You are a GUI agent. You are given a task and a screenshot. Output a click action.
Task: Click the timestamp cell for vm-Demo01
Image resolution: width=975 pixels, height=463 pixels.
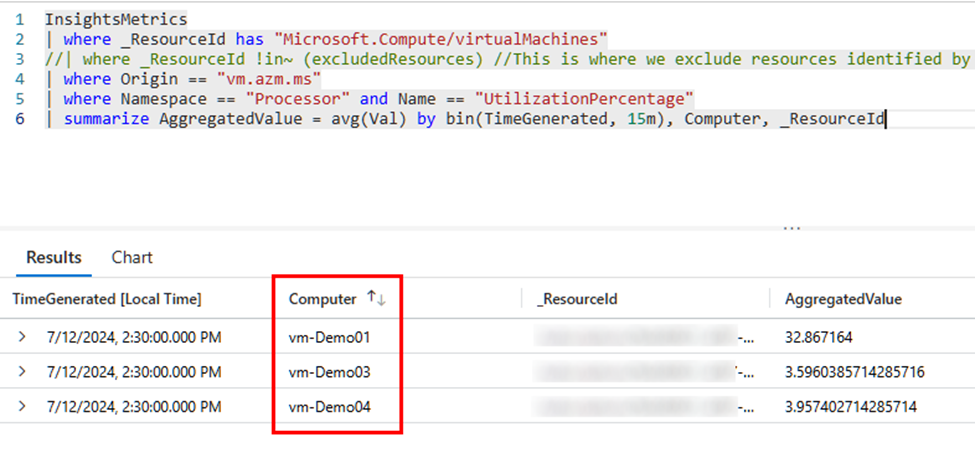point(134,337)
